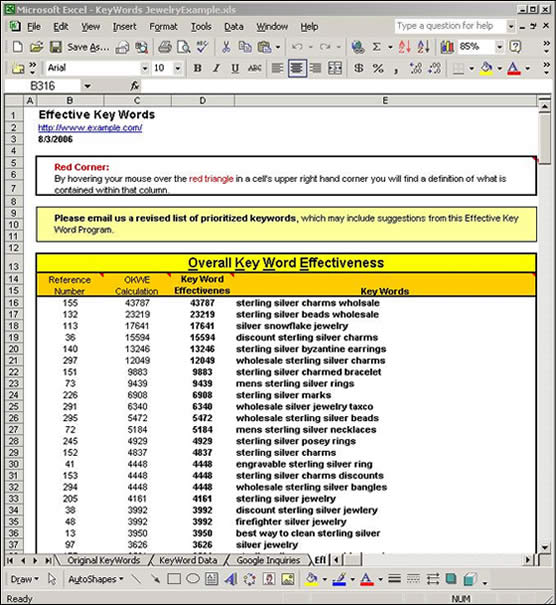Toggle Underline formatting
This screenshot has height=605, width=556.
[235, 68]
